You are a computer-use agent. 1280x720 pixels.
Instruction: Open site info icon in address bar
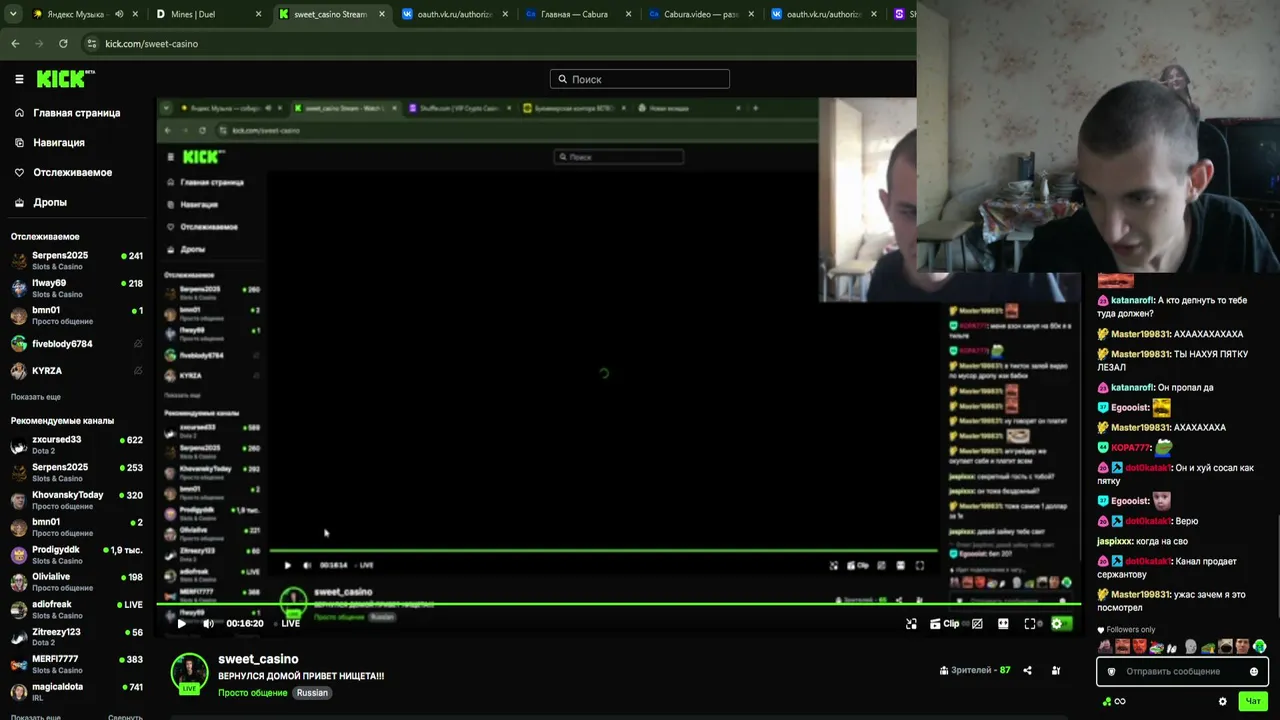point(92,44)
